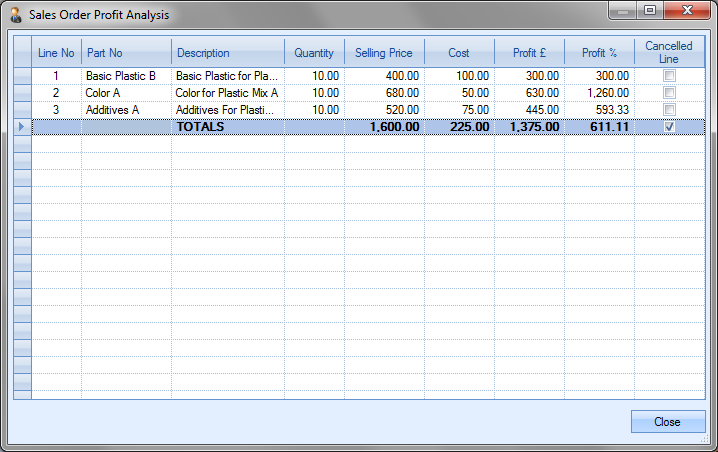Toggle Cancelled Line checkbox for Additives A
The width and height of the screenshot is (718, 452).
(x=669, y=110)
